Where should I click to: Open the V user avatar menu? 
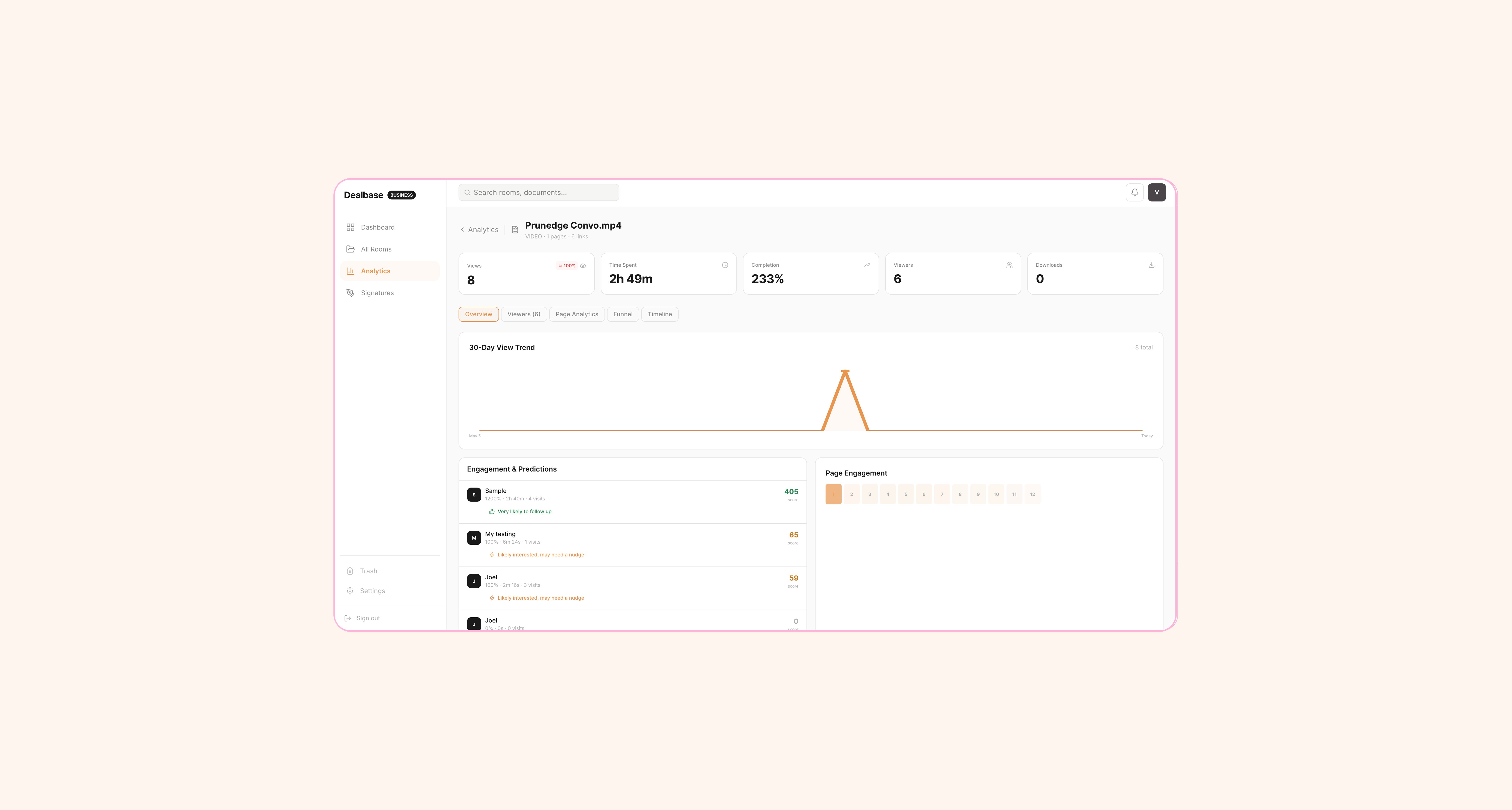1157,193
